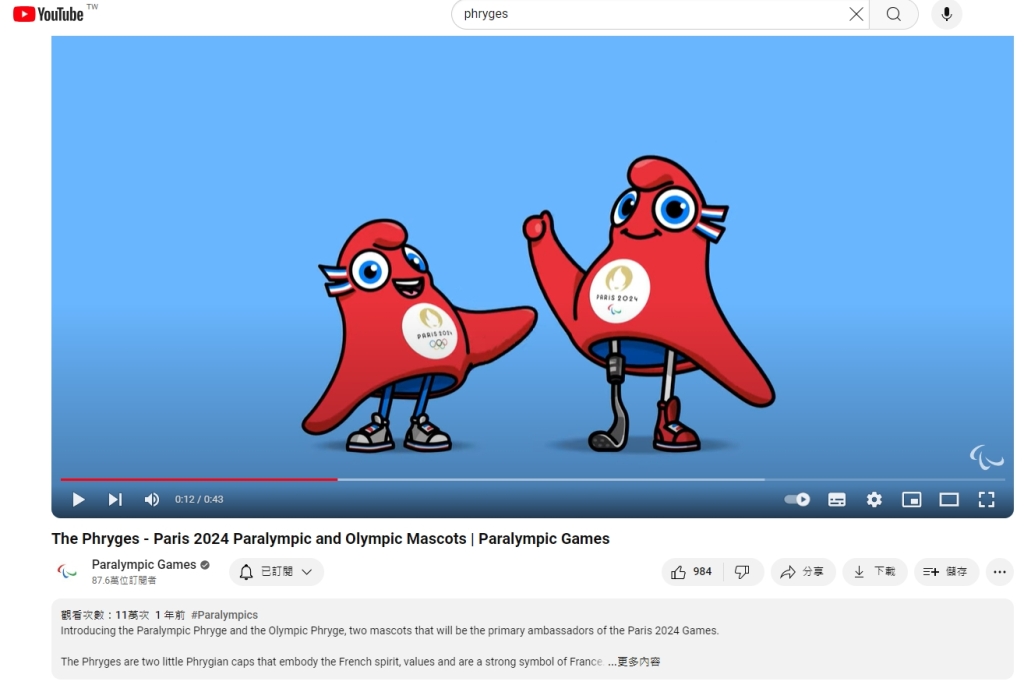Screen dimensions: 1024x692
Task: Open the video settings gear
Action: pyautogui.click(x=874, y=500)
